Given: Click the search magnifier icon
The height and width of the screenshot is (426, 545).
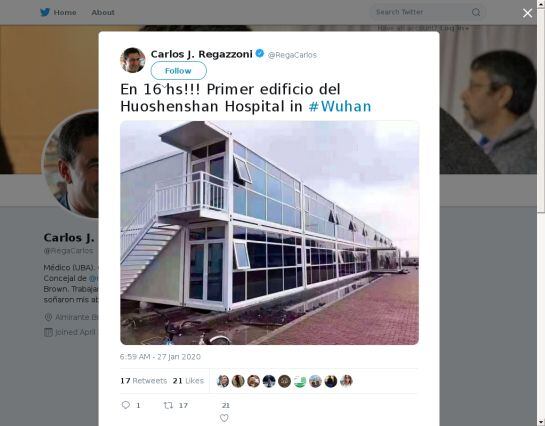Looking at the screenshot, I should pos(476,13).
